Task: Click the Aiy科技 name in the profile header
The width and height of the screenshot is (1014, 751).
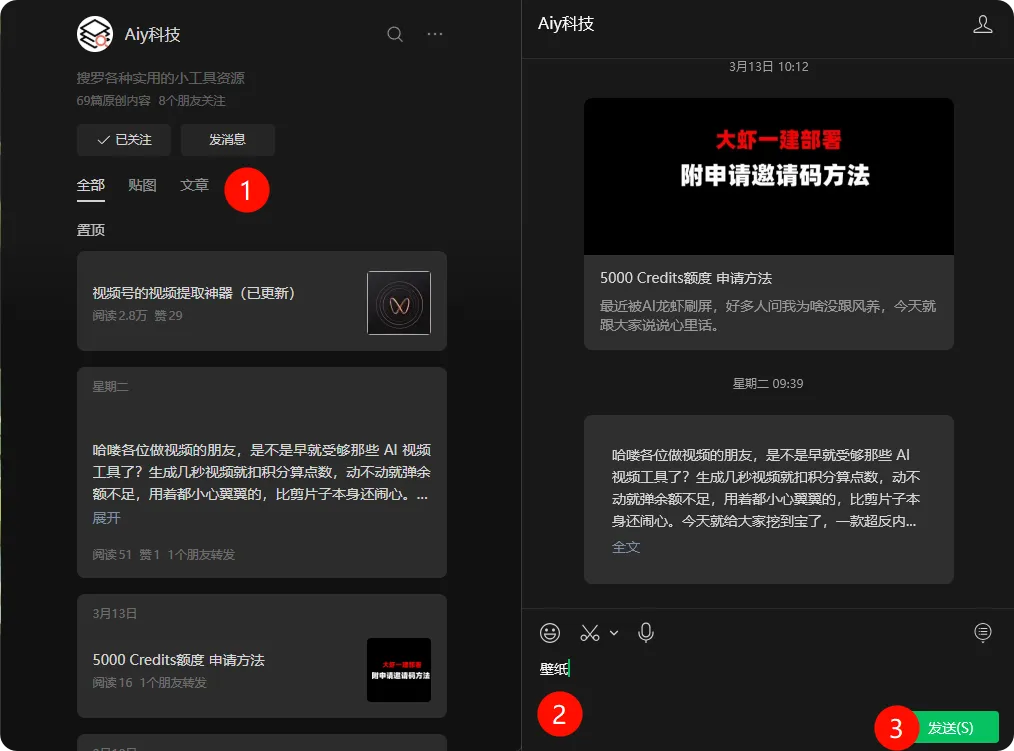Action: [153, 34]
